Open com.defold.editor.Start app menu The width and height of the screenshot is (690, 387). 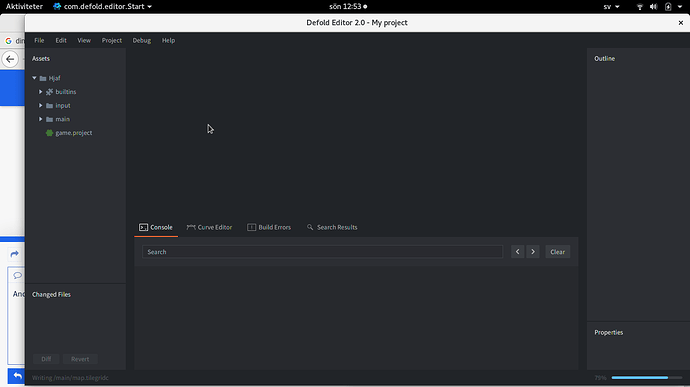[103, 6]
